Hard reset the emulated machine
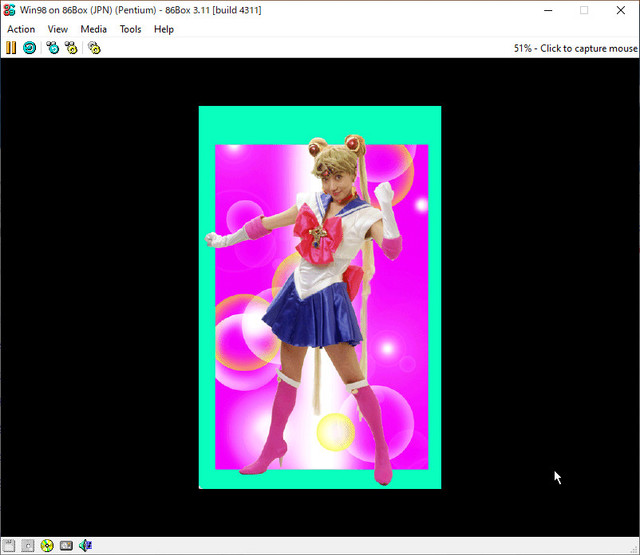Viewport: 640px width, 555px height. coord(29,48)
